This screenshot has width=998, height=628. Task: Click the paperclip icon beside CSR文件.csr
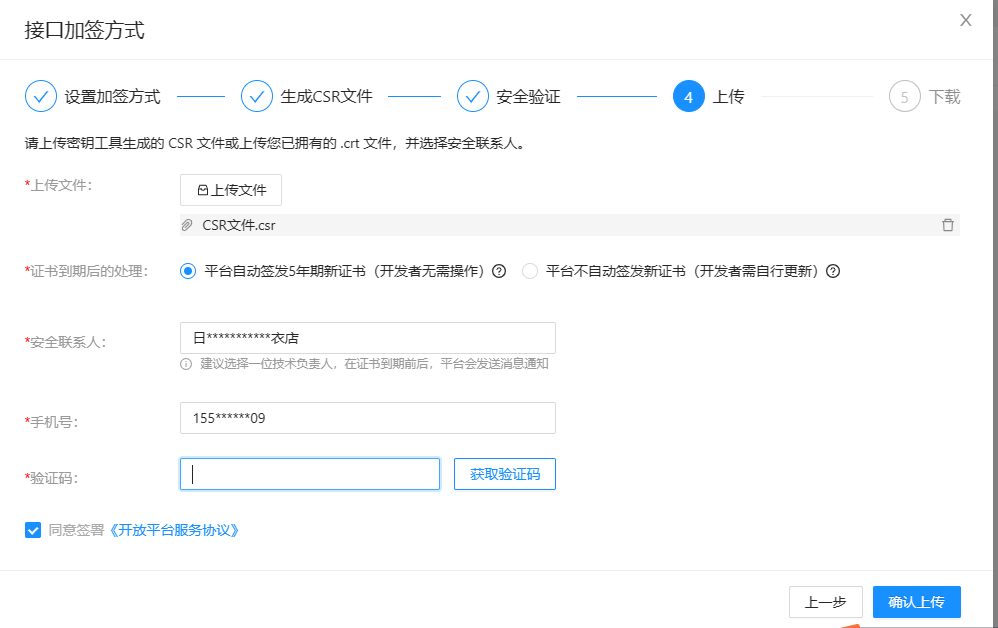point(187,225)
